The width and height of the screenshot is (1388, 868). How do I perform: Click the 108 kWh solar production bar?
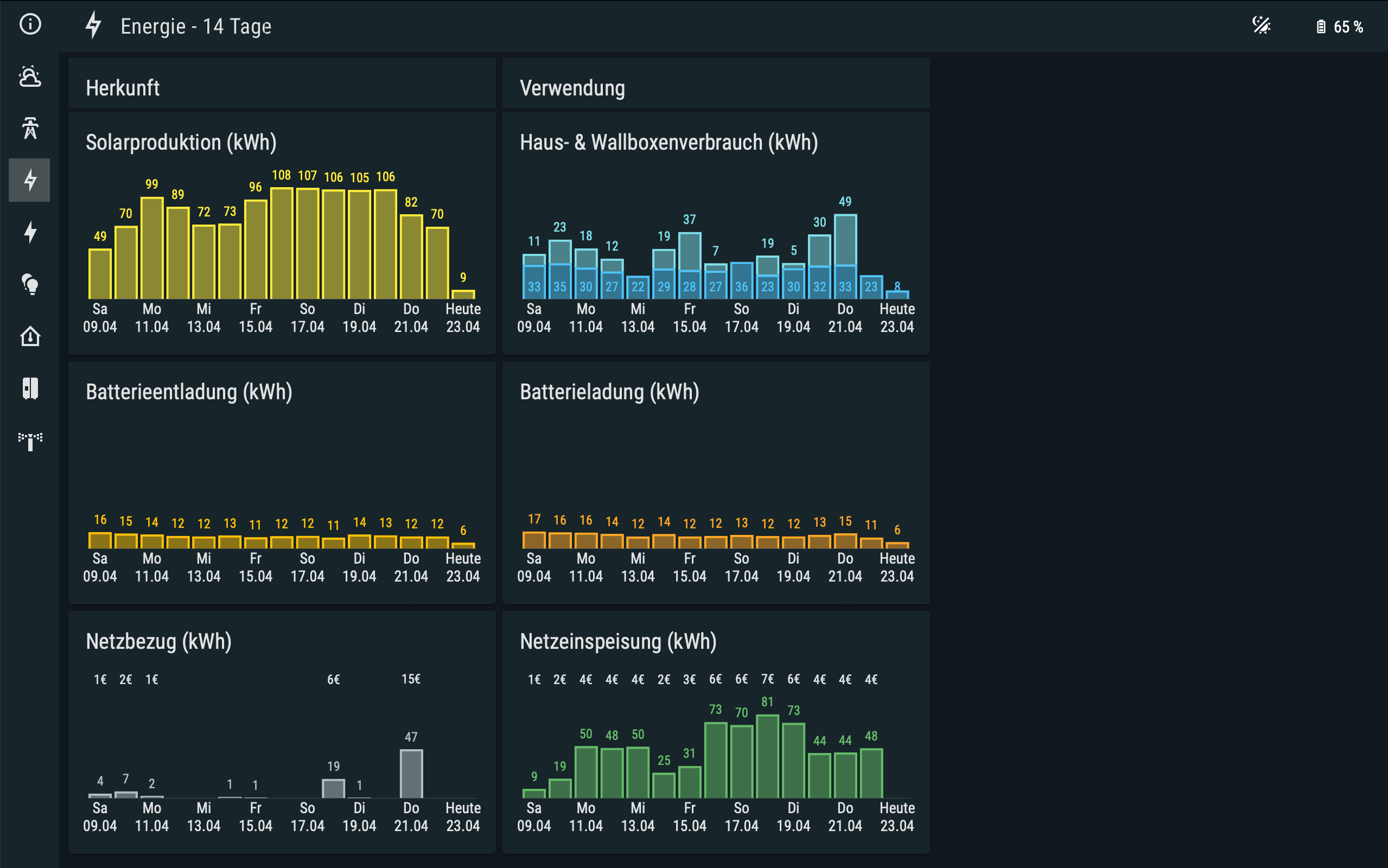[x=281, y=244]
